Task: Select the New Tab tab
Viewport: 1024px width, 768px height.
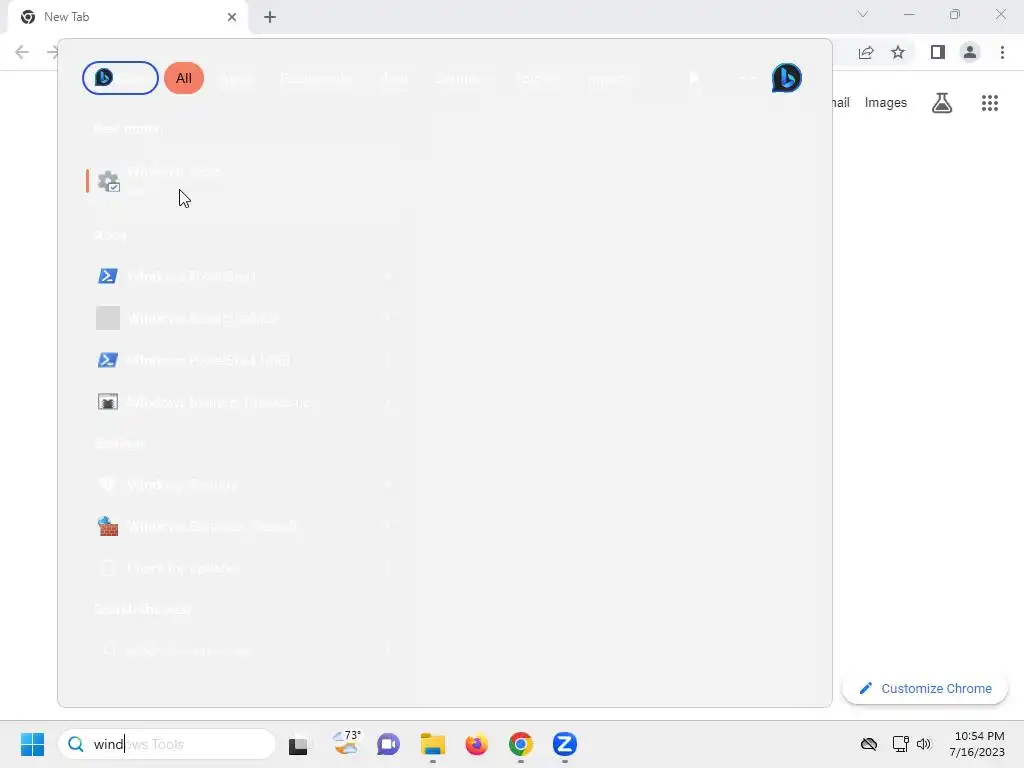Action: coord(128,17)
